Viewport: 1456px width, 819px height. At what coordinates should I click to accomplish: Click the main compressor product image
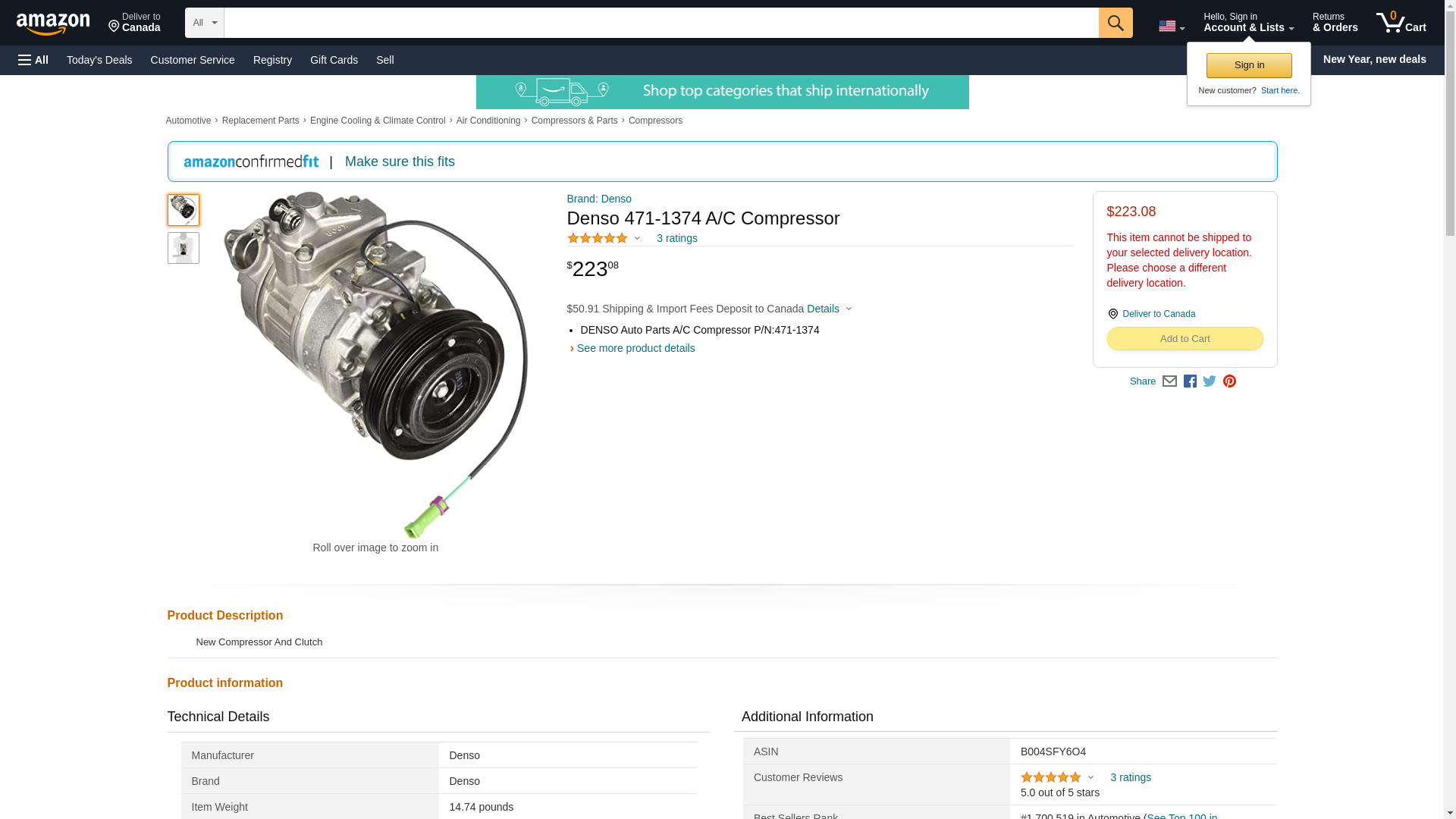[x=375, y=364]
